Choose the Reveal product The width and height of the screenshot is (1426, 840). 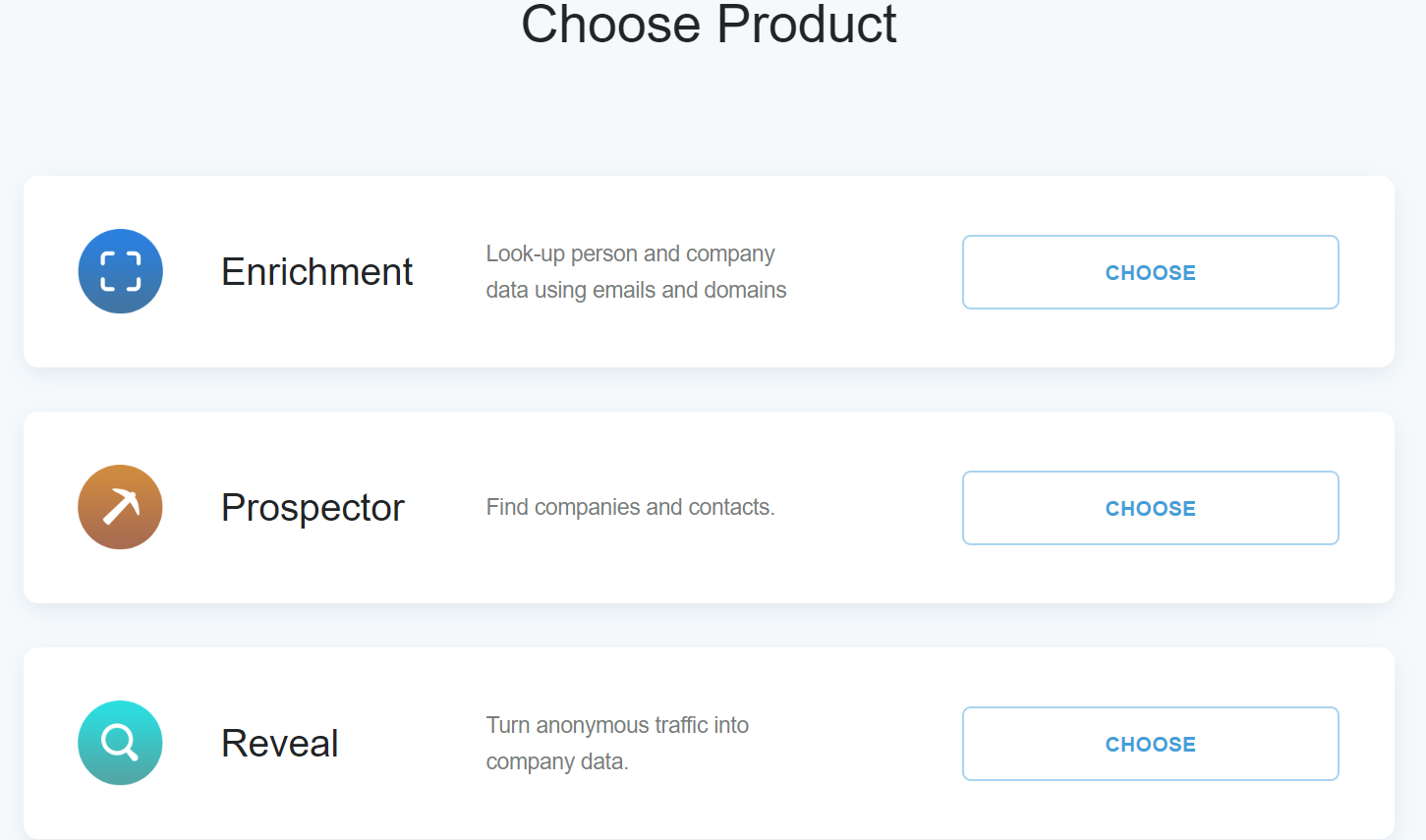tap(1150, 744)
